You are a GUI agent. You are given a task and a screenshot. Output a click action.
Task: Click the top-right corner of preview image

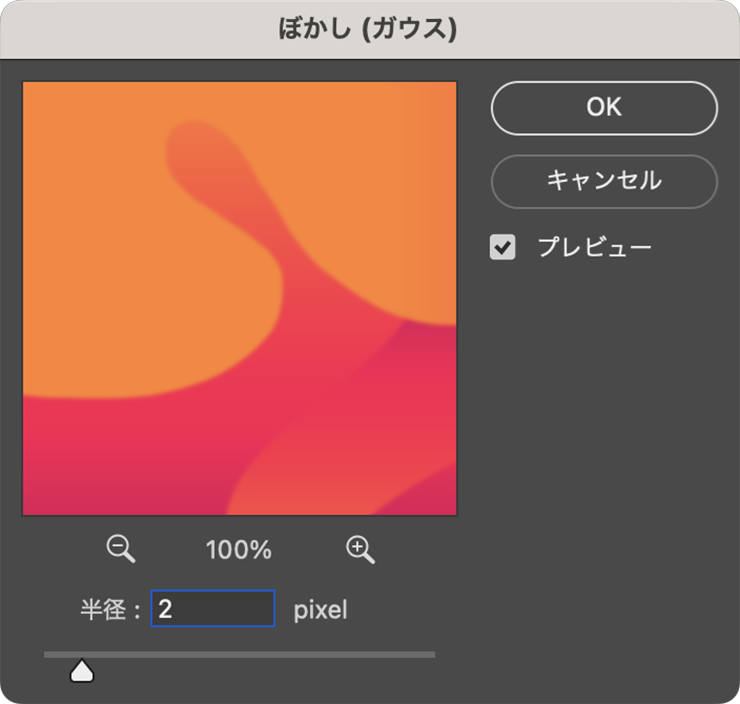[450, 88]
